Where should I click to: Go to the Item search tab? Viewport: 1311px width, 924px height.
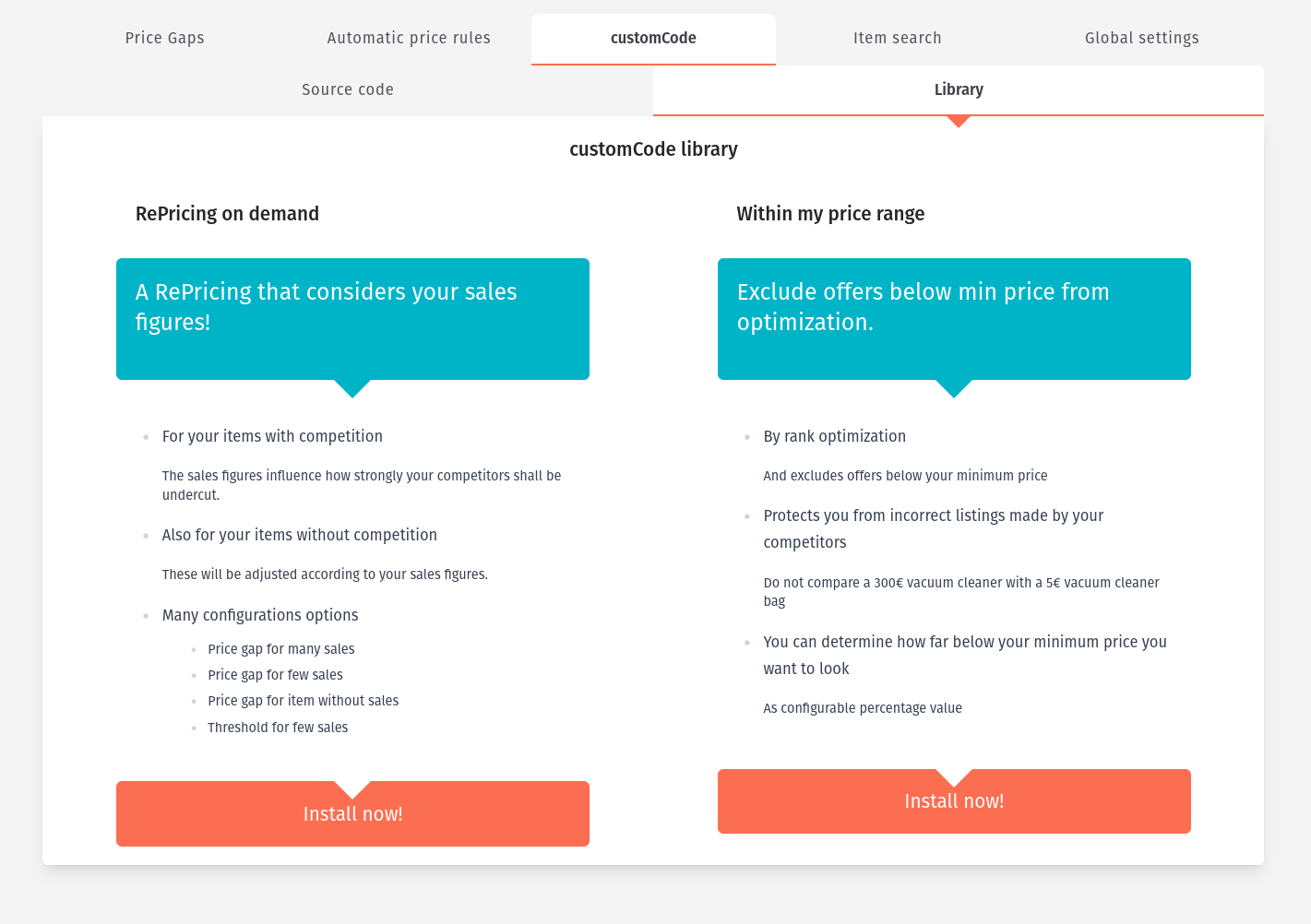pos(898,38)
